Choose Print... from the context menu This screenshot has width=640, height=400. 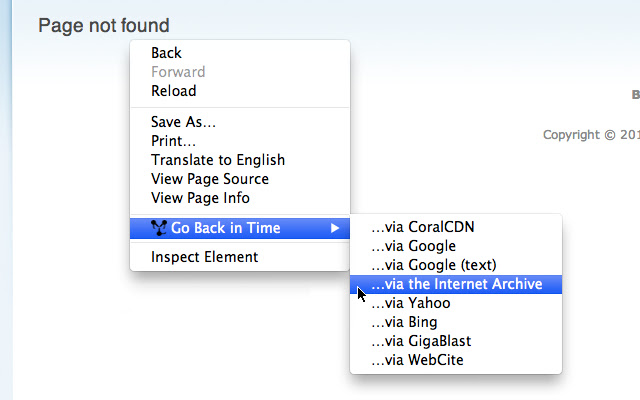[173, 141]
